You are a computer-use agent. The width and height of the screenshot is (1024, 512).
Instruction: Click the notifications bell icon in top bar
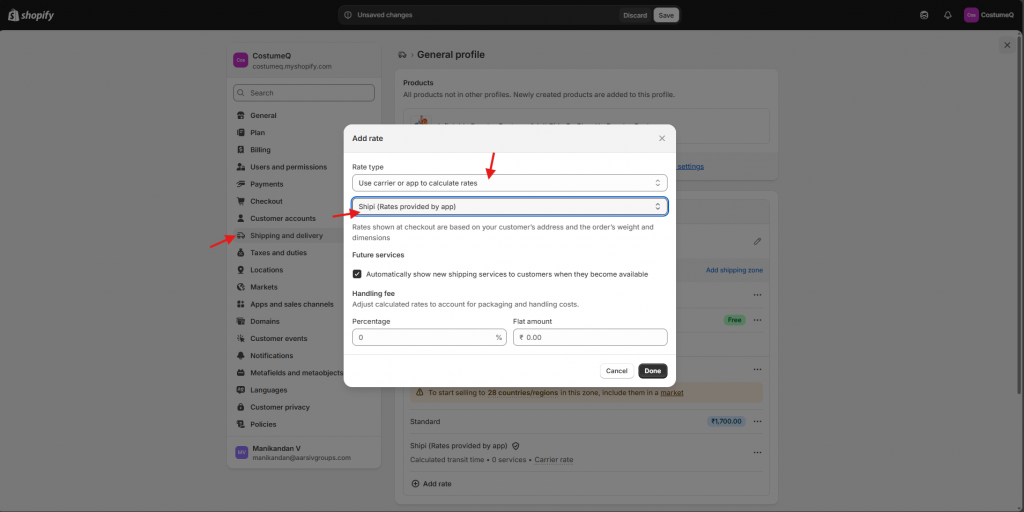pos(947,15)
